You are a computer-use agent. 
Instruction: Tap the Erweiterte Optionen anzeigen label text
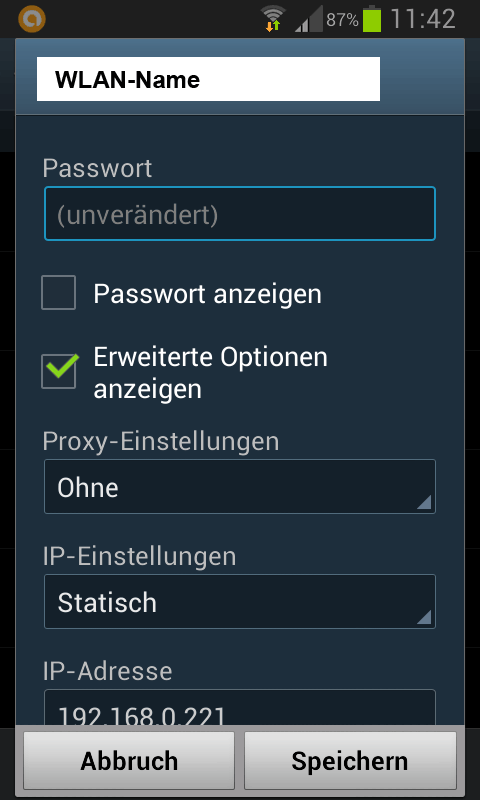[x=210, y=373]
